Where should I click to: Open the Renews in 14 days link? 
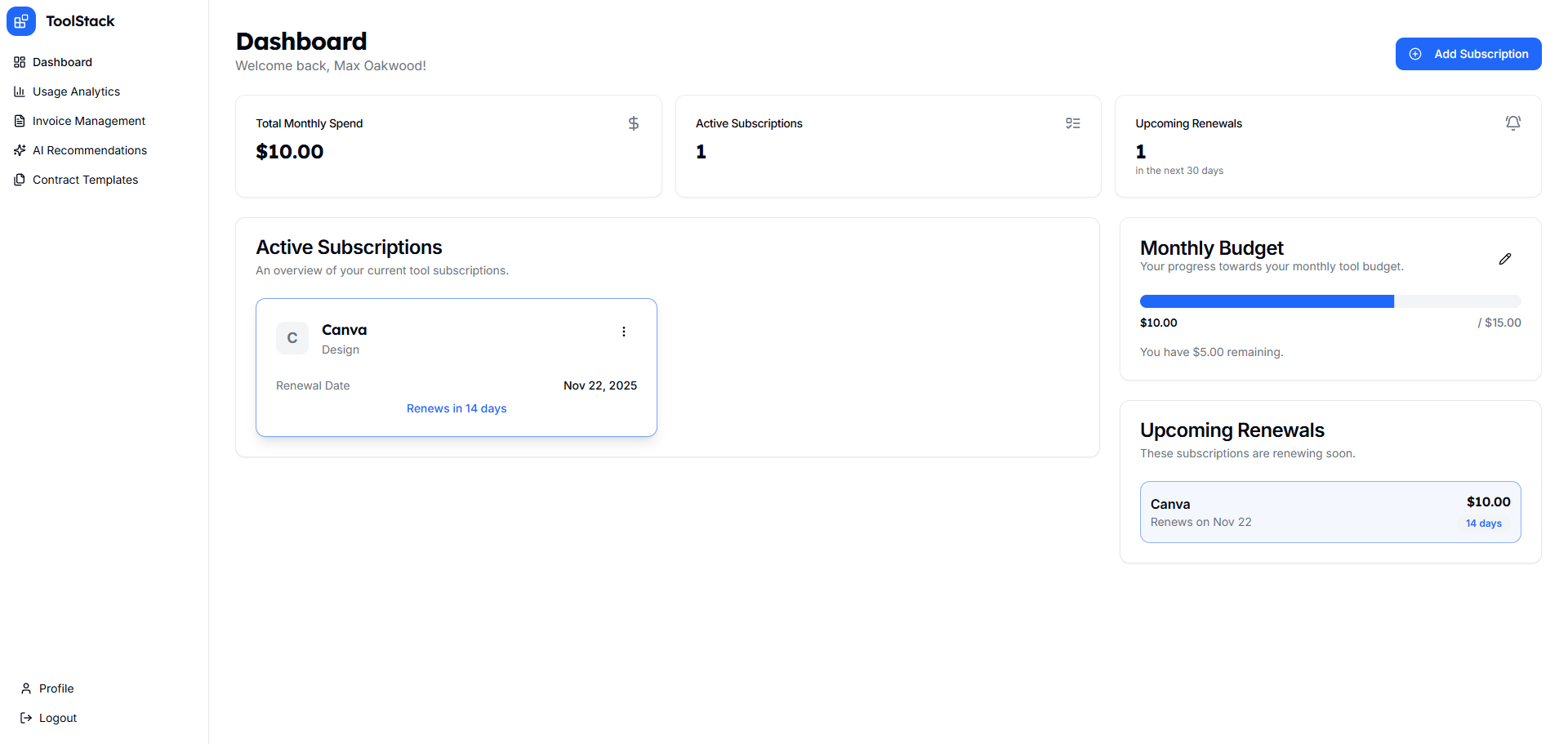pyautogui.click(x=457, y=408)
